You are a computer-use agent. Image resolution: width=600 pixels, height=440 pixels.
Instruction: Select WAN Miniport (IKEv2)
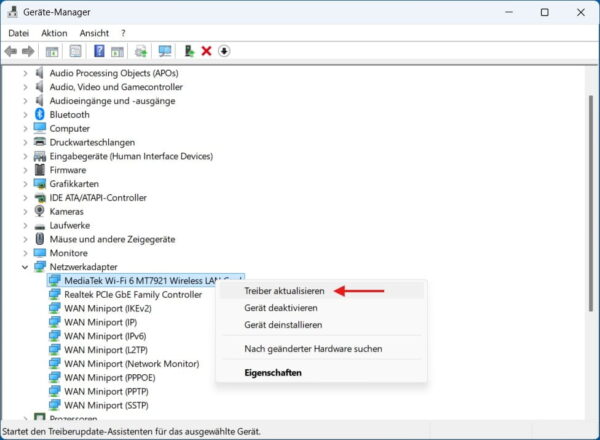coord(108,308)
